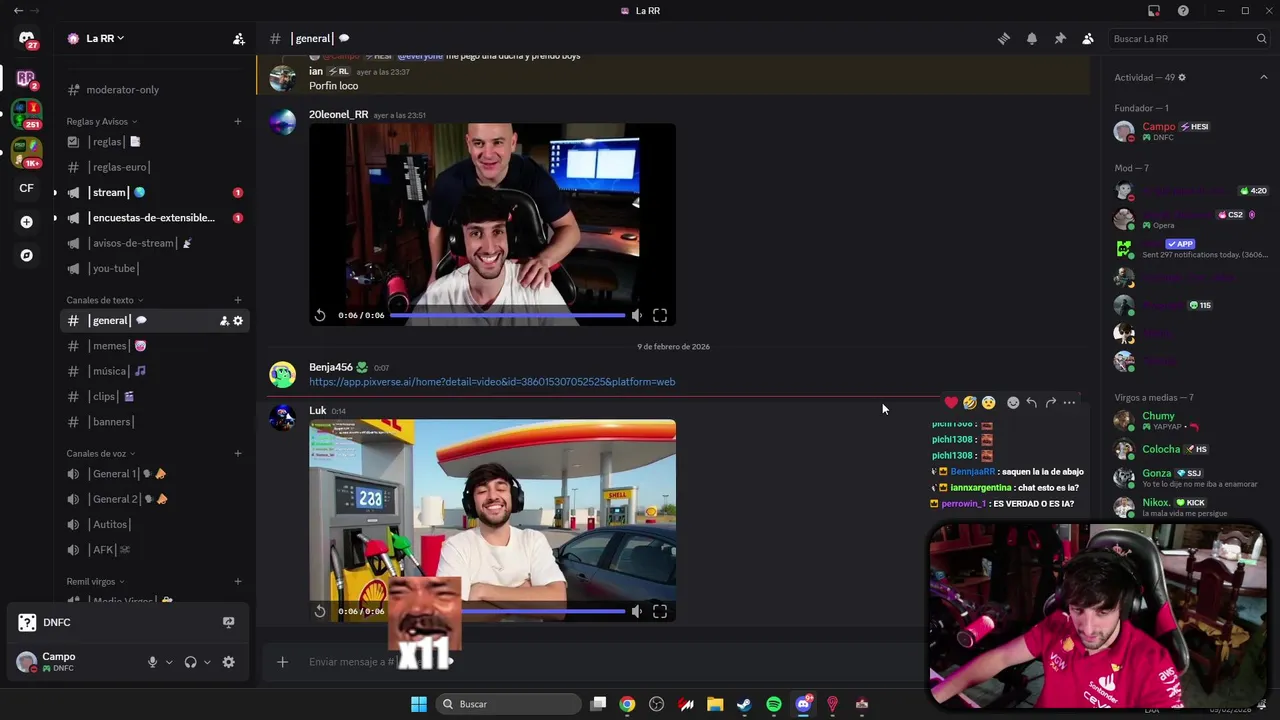Collapse Canales de texto category
The height and width of the screenshot is (720, 1280).
coord(104,300)
